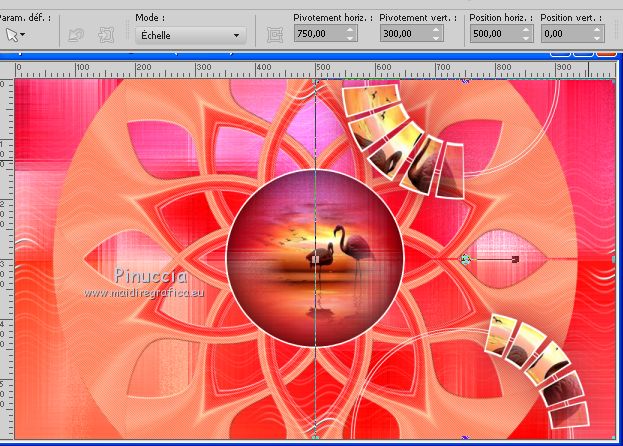Increase Pivotement vert. with up arrow
Viewport: 623px width, 446px height.
(436, 30)
